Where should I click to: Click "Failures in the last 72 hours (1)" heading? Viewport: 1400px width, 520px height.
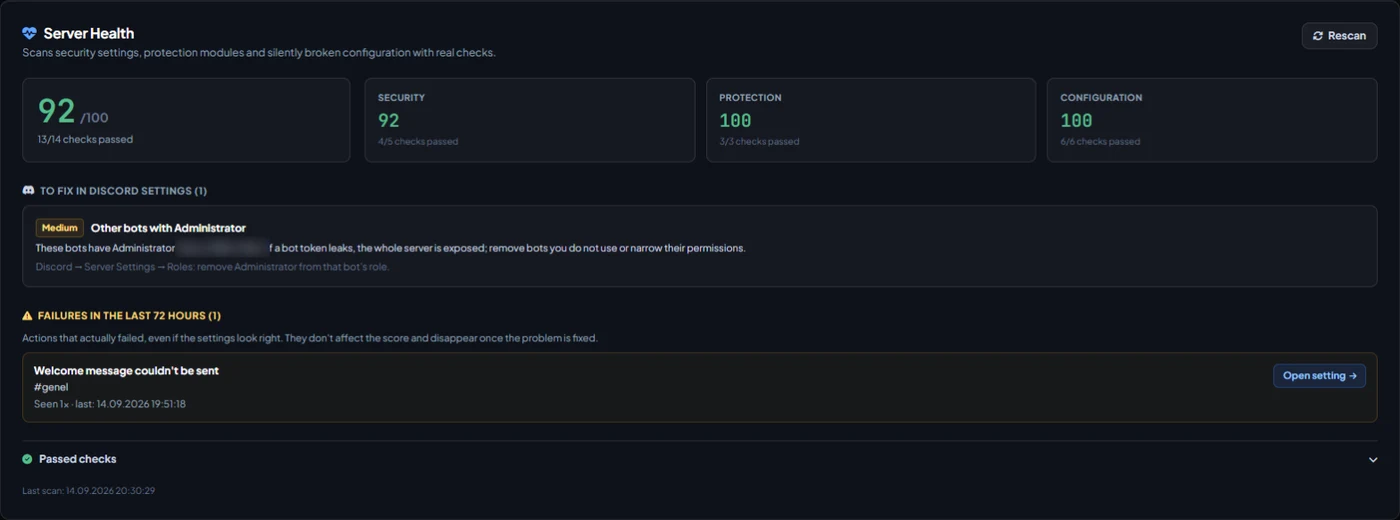point(129,315)
